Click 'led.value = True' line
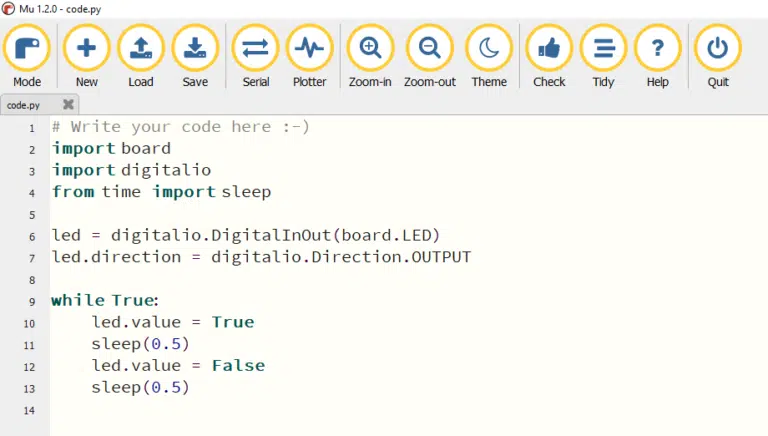 point(173,322)
